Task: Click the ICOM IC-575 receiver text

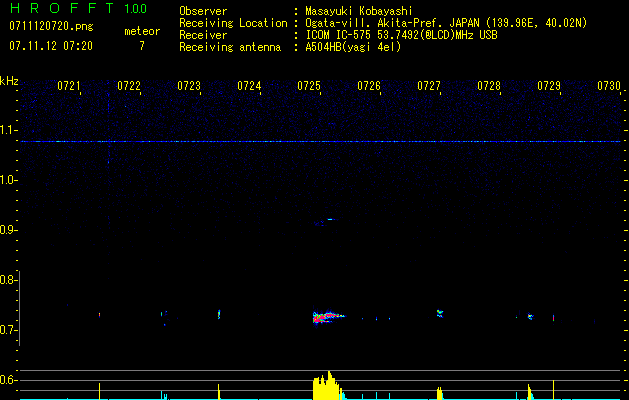Action: [x=401, y=35]
